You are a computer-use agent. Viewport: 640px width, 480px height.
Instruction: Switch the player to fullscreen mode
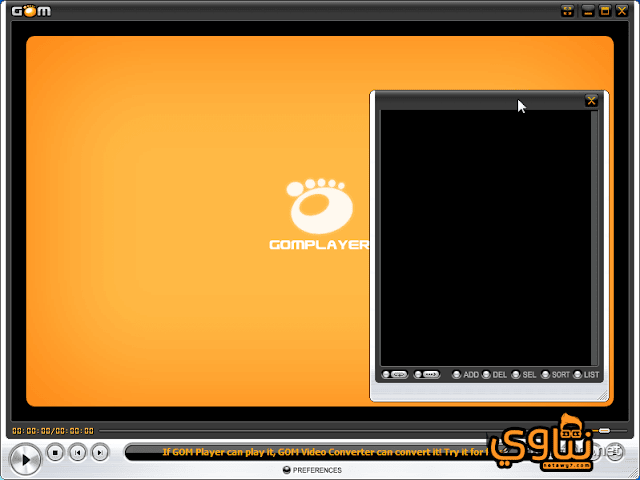[x=567, y=11]
